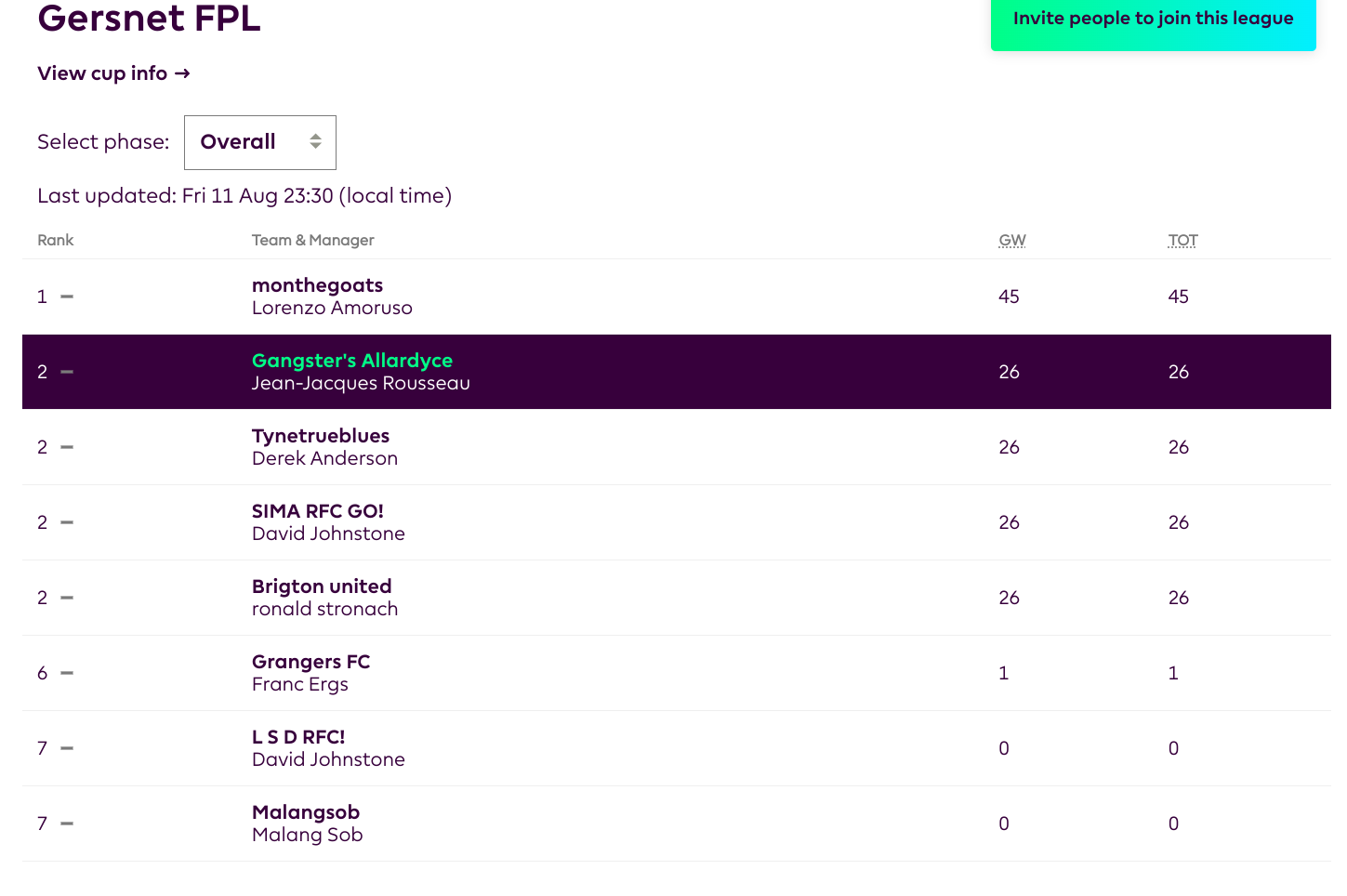1347x896 pixels.
Task: Click manager name Franc Ergs
Action: (x=300, y=684)
